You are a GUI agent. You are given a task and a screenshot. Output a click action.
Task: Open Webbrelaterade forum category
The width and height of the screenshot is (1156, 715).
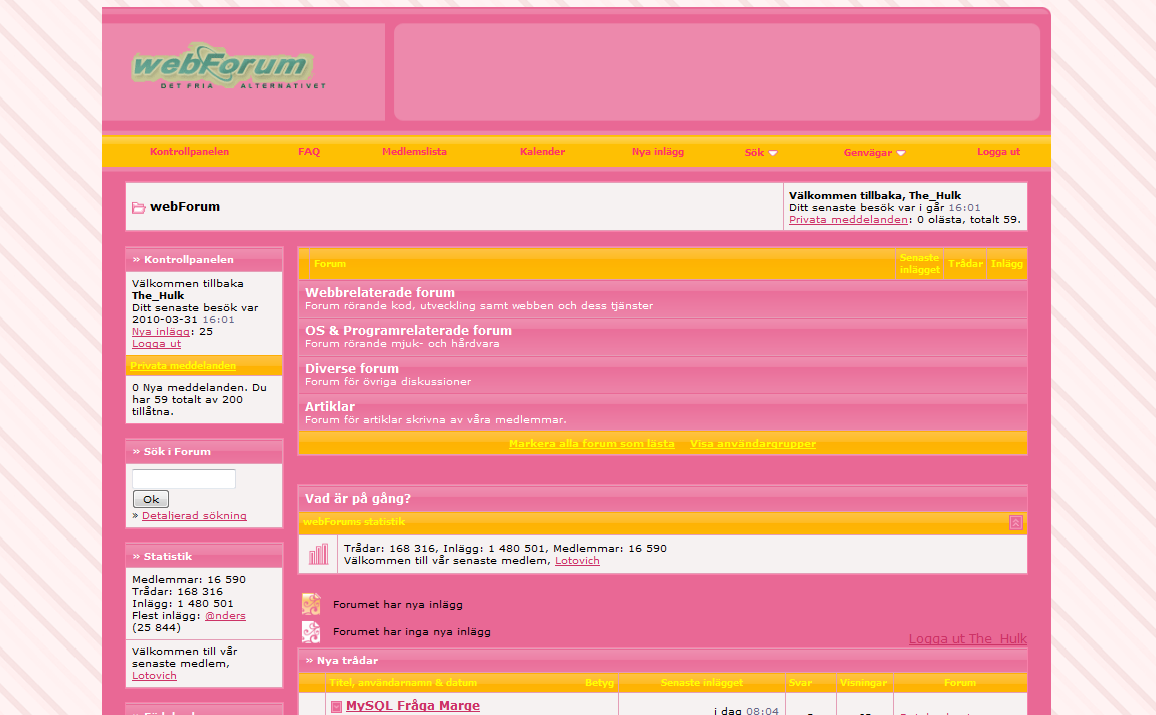[380, 293]
